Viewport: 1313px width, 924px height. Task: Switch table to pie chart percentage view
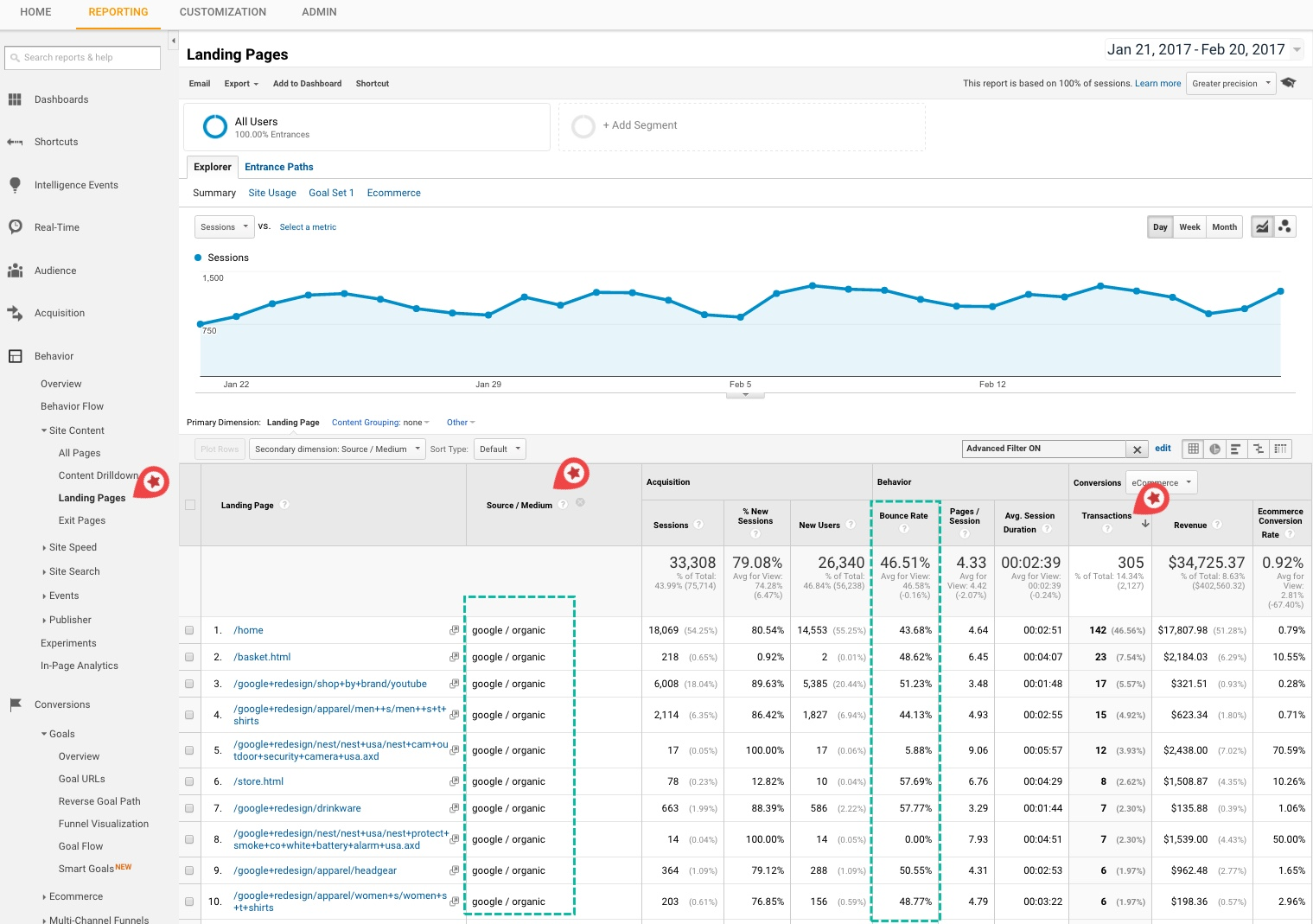(1215, 449)
